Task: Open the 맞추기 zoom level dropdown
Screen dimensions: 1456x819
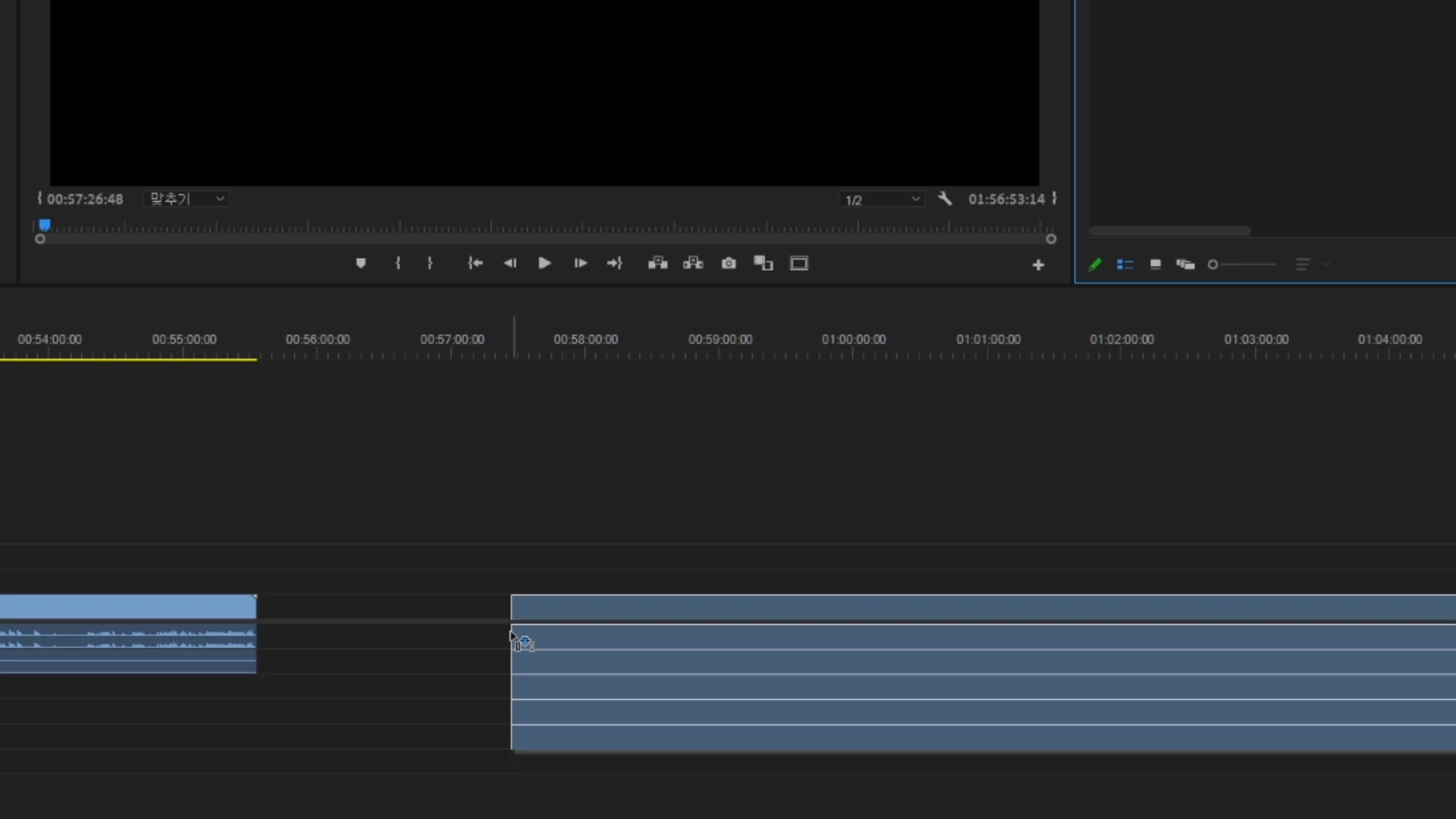Action: (187, 199)
